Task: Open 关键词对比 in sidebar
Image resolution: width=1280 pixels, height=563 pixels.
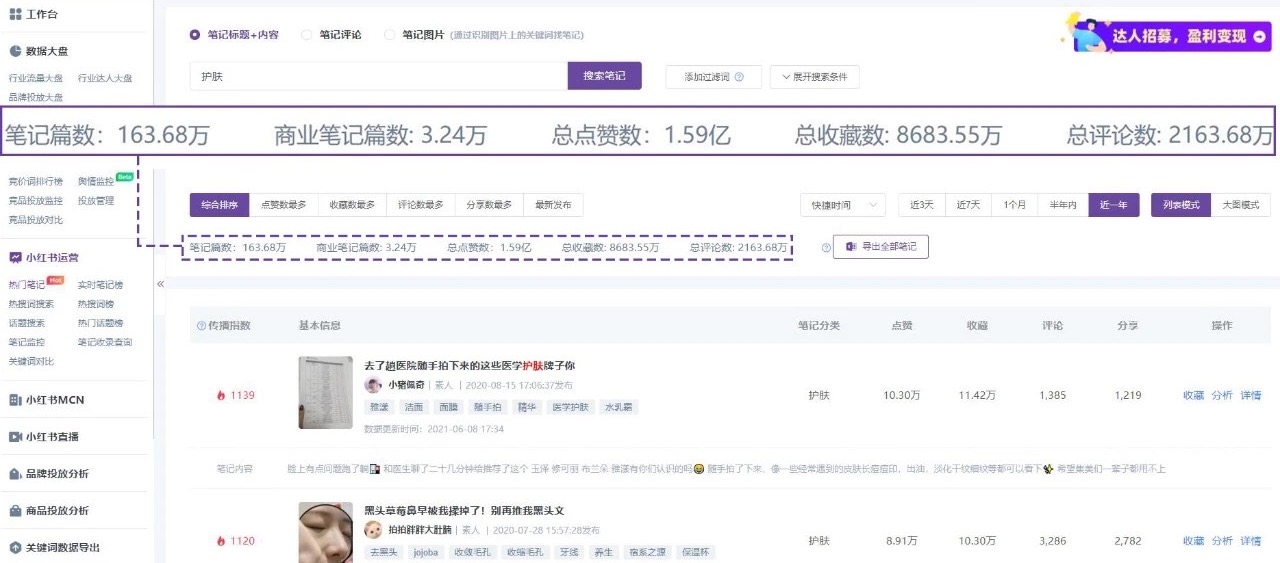Action: click(32, 361)
